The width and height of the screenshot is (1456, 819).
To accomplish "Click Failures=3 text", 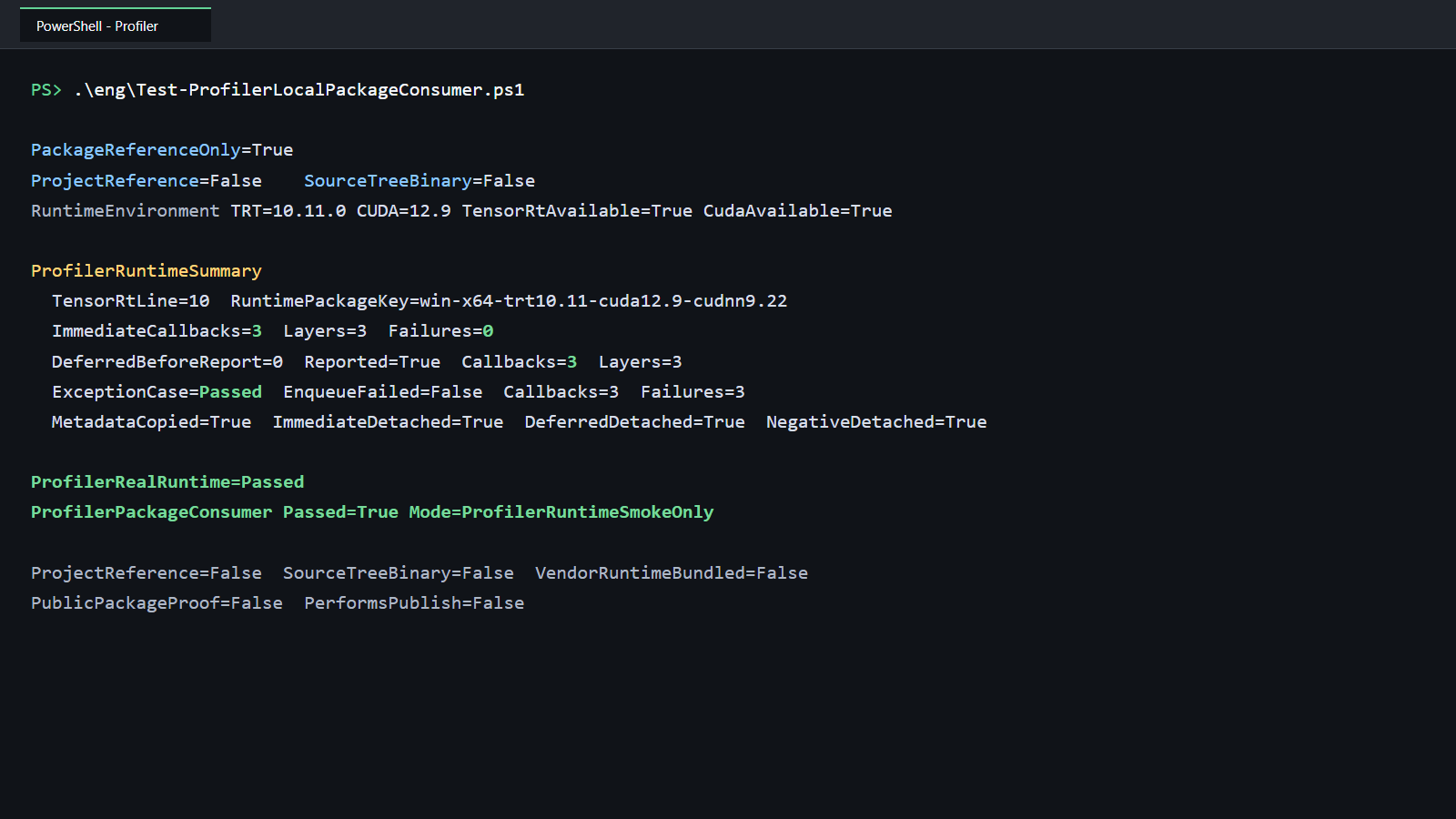I will 693,392.
